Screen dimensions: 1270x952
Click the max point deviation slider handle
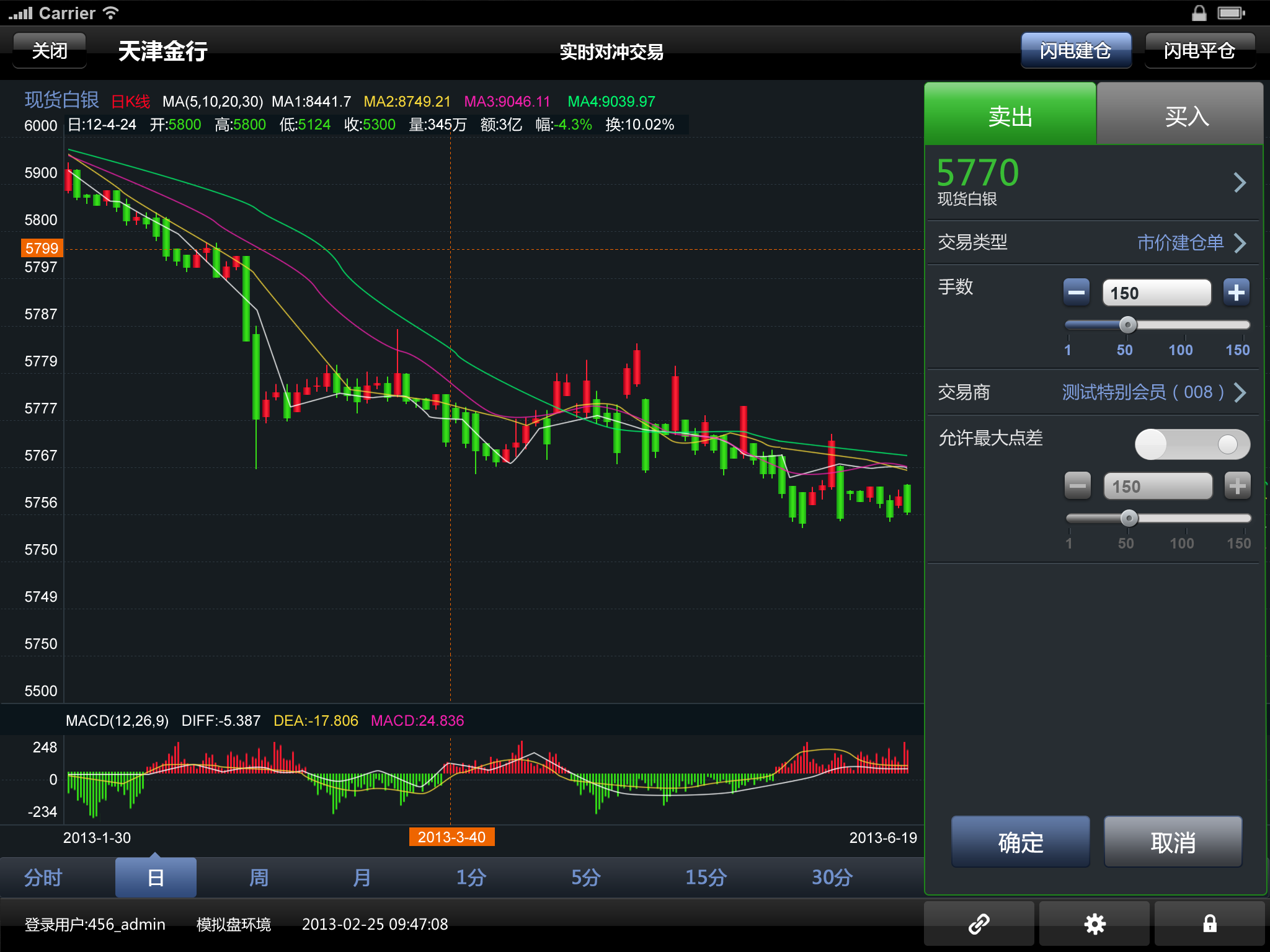pos(1129,518)
